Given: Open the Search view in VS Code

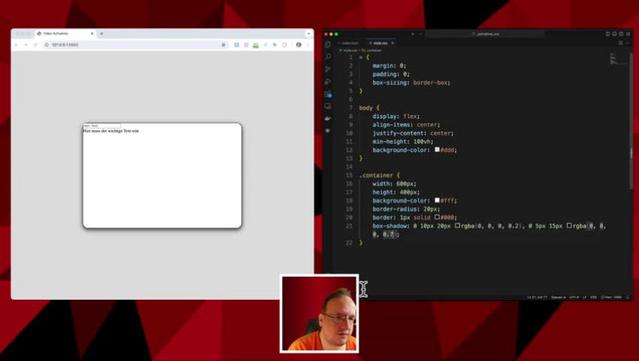Looking at the screenshot, I should pyautogui.click(x=328, y=57).
